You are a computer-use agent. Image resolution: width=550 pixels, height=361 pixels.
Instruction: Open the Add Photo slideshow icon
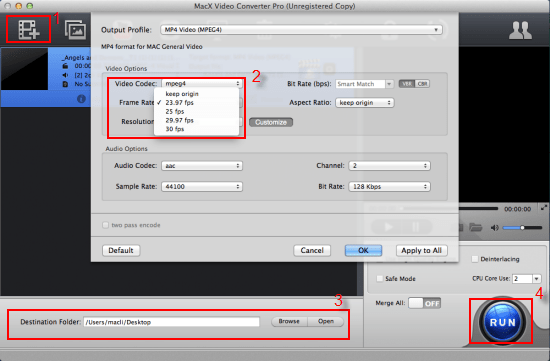point(75,30)
